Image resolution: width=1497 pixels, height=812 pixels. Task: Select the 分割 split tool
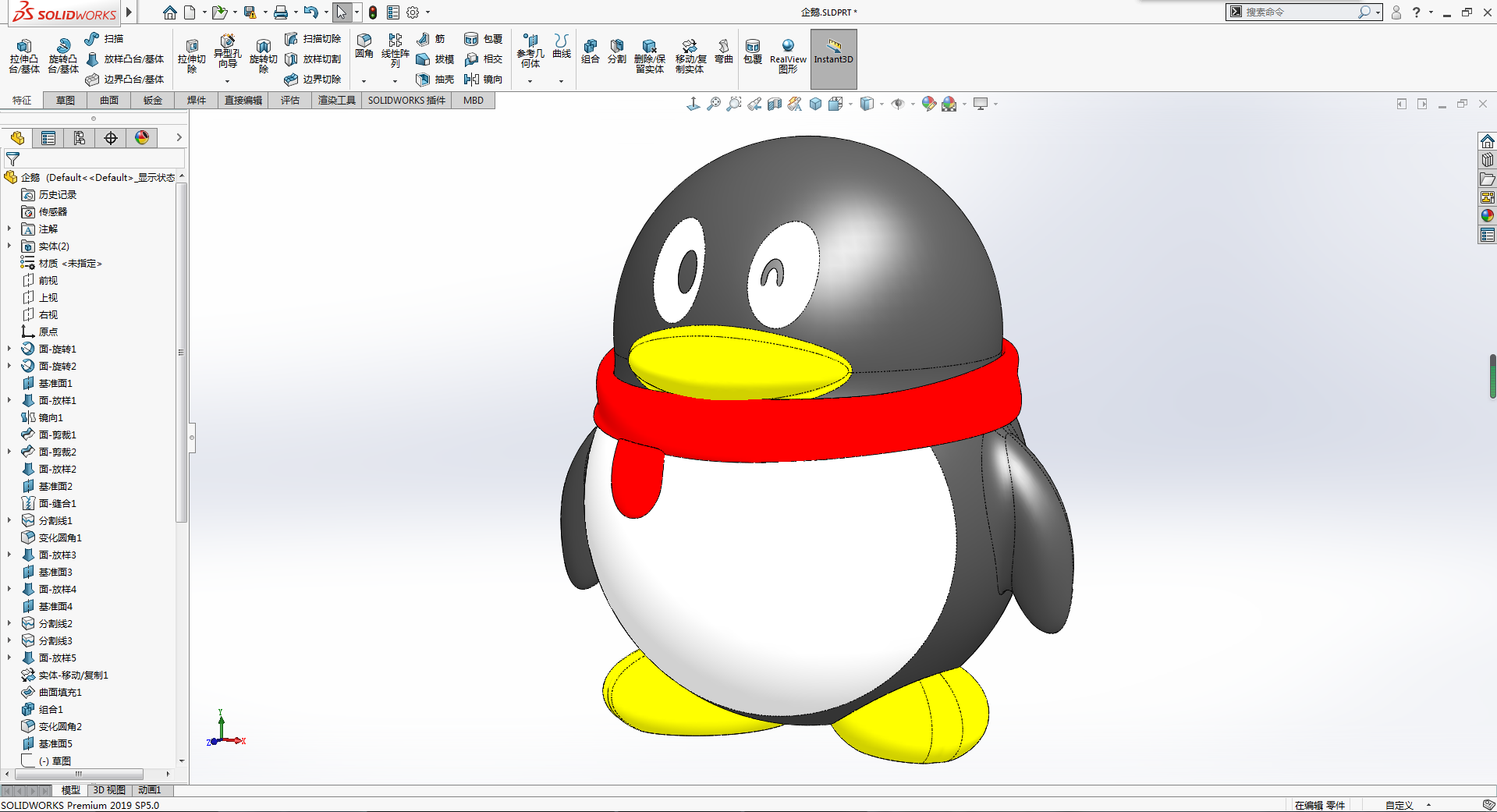tap(617, 51)
